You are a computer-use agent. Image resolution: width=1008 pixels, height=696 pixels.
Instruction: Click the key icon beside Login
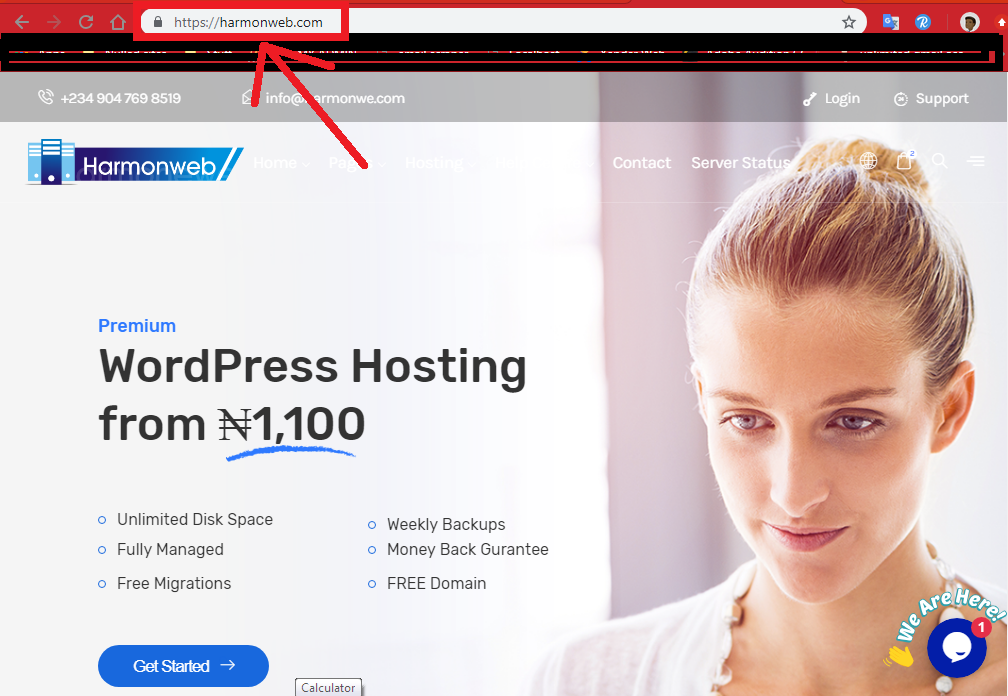pyautogui.click(x=809, y=99)
